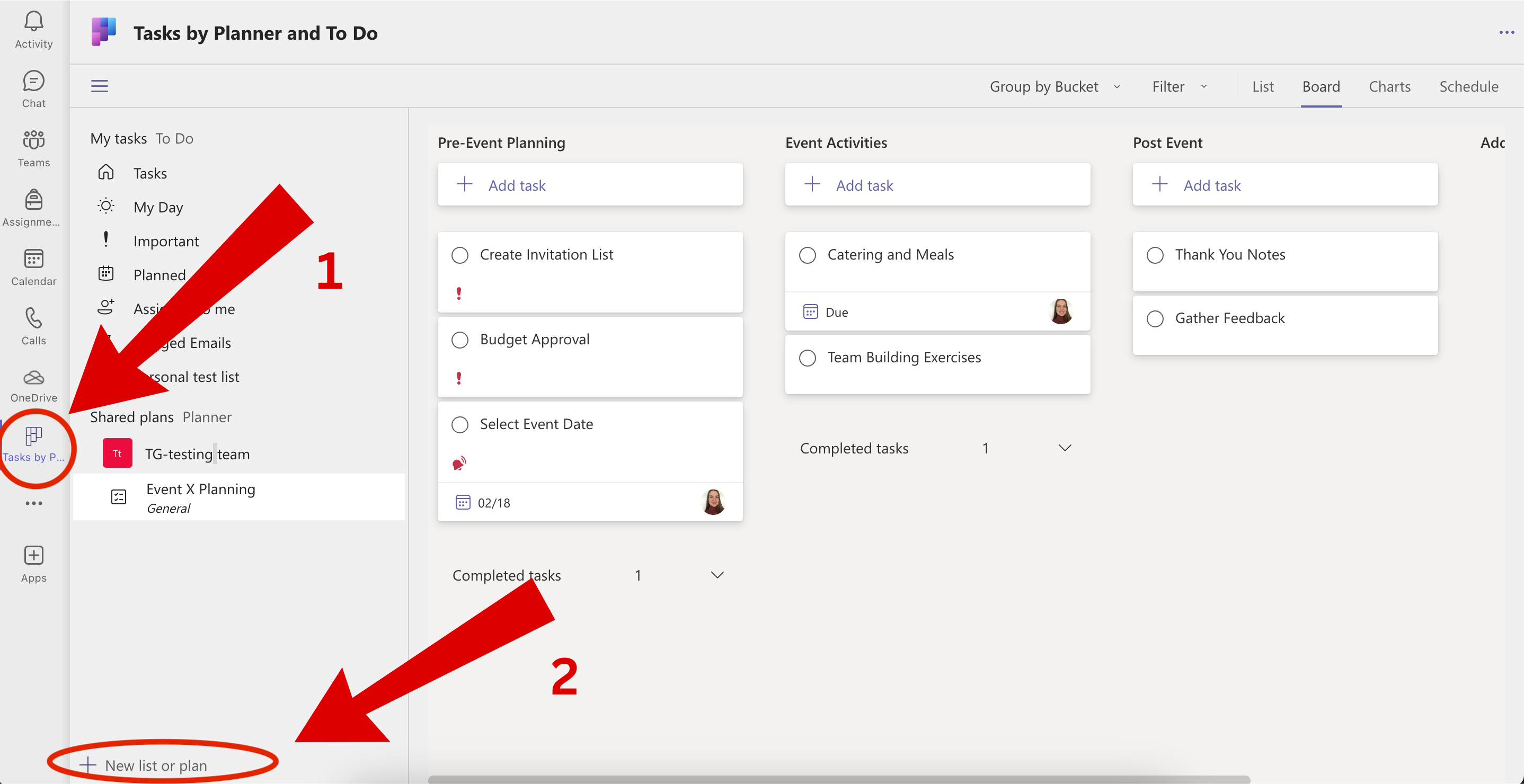The width and height of the screenshot is (1524, 784).
Task: Toggle complete status of Budget Approval
Action: (460, 339)
